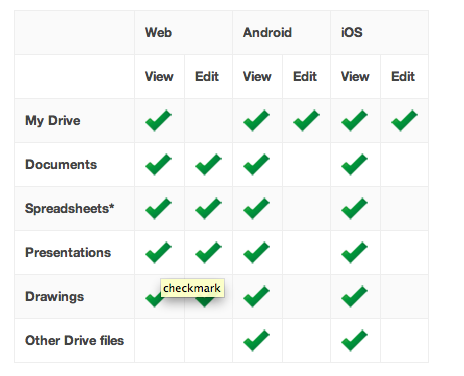464x376 pixels.
Task: Click the My Drive Web View checkmark
Action: [x=159, y=120]
